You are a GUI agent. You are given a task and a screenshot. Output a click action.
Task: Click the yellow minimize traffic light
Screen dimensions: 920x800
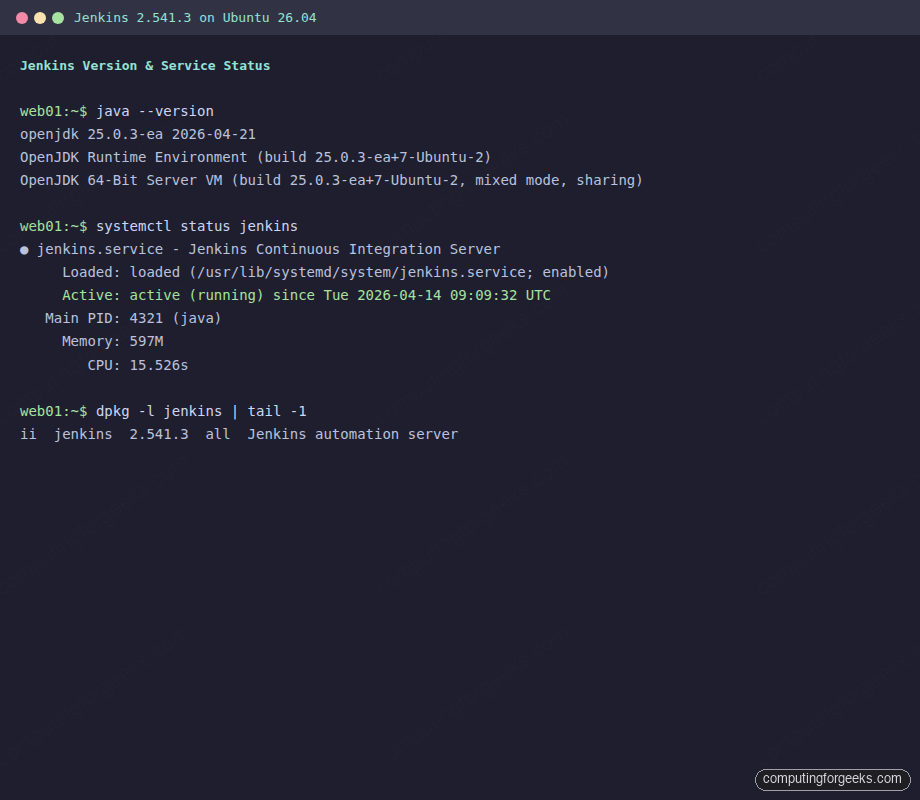(40, 17)
